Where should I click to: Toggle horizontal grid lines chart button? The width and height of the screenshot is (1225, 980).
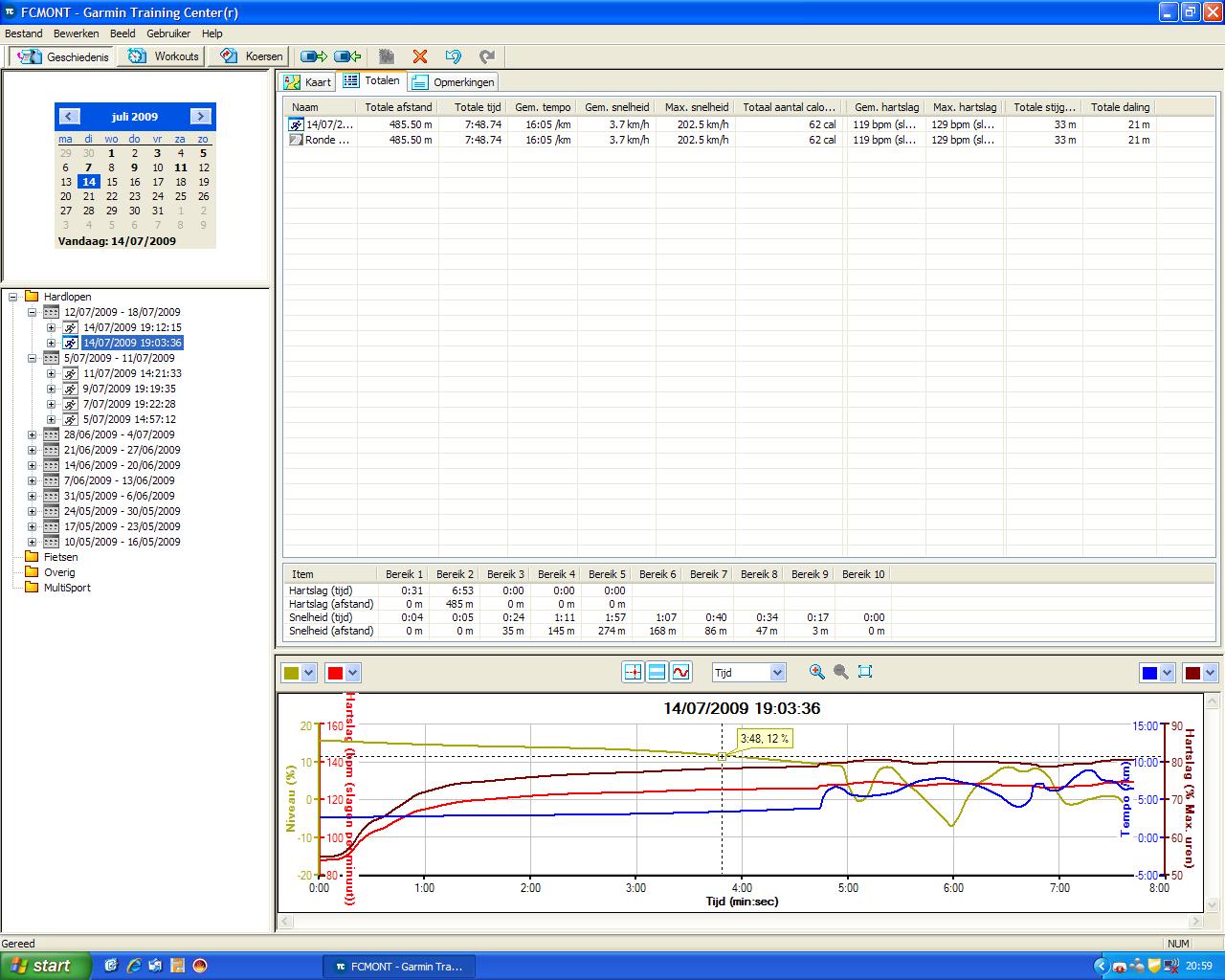click(657, 673)
